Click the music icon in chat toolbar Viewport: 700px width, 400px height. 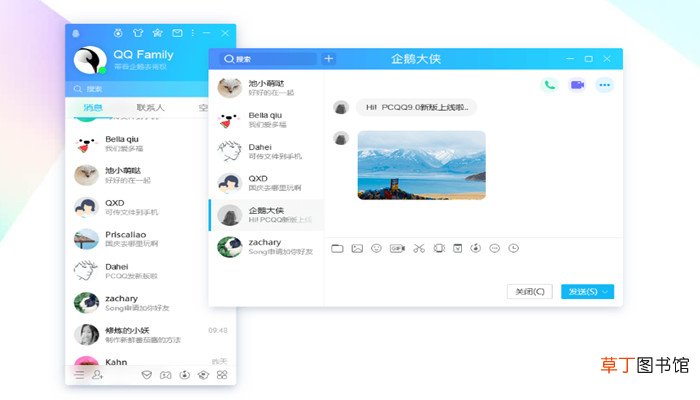coord(476,248)
